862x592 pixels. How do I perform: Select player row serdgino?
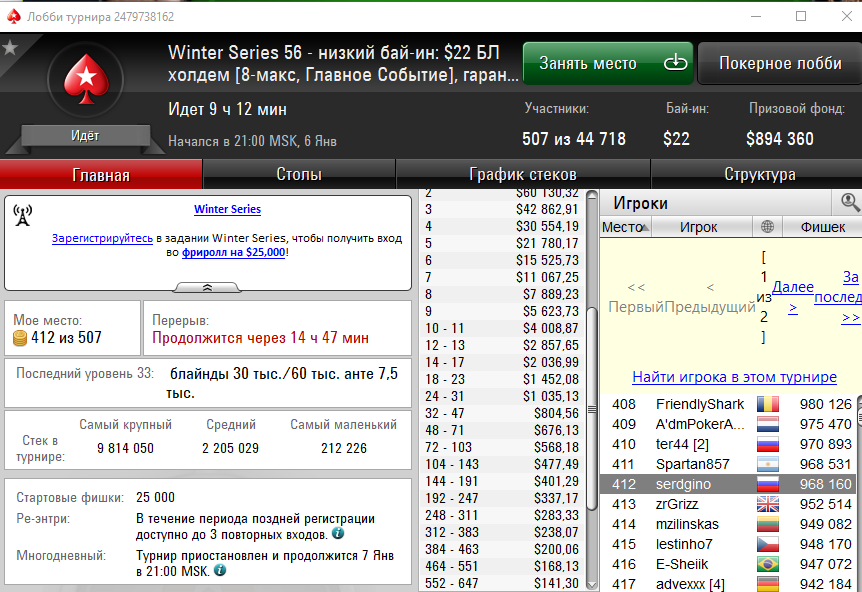(729, 484)
